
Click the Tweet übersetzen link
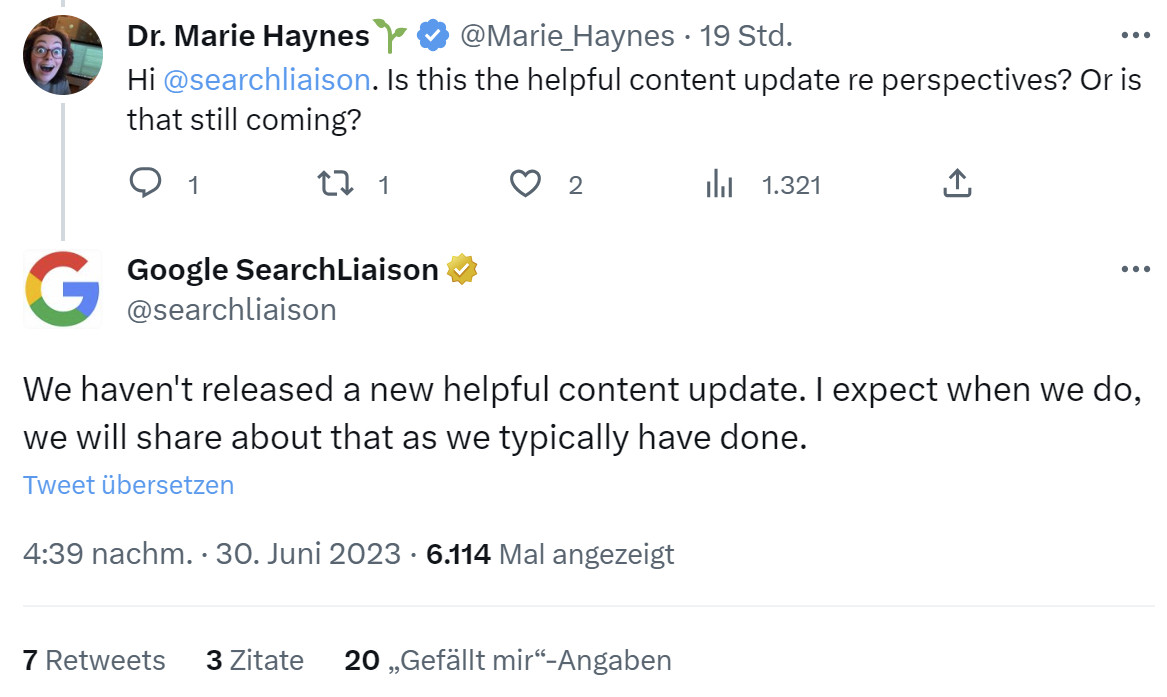[x=127, y=485]
